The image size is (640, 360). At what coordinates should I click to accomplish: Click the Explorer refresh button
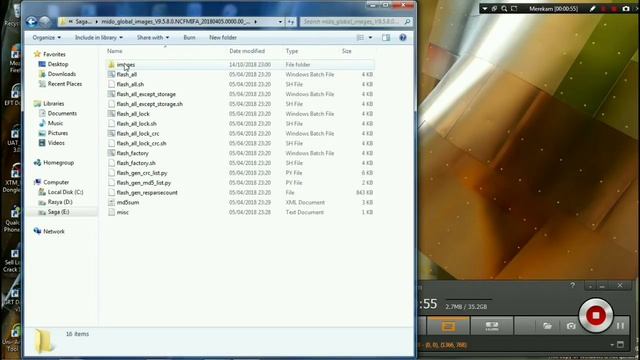pos(291,22)
